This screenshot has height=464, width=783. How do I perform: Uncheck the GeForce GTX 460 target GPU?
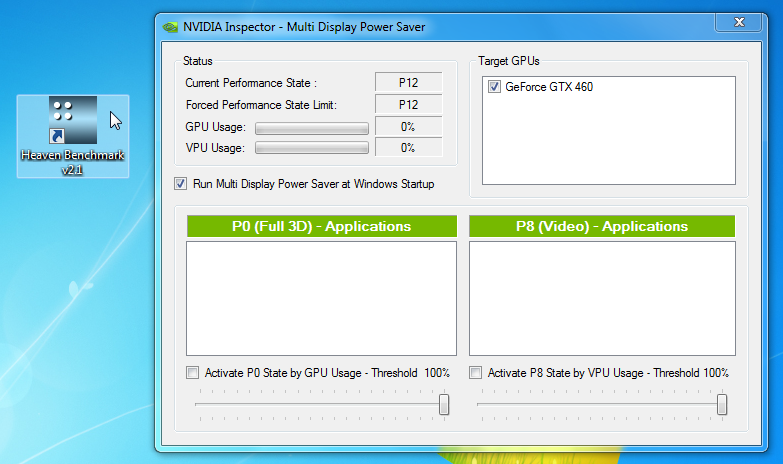tap(494, 87)
